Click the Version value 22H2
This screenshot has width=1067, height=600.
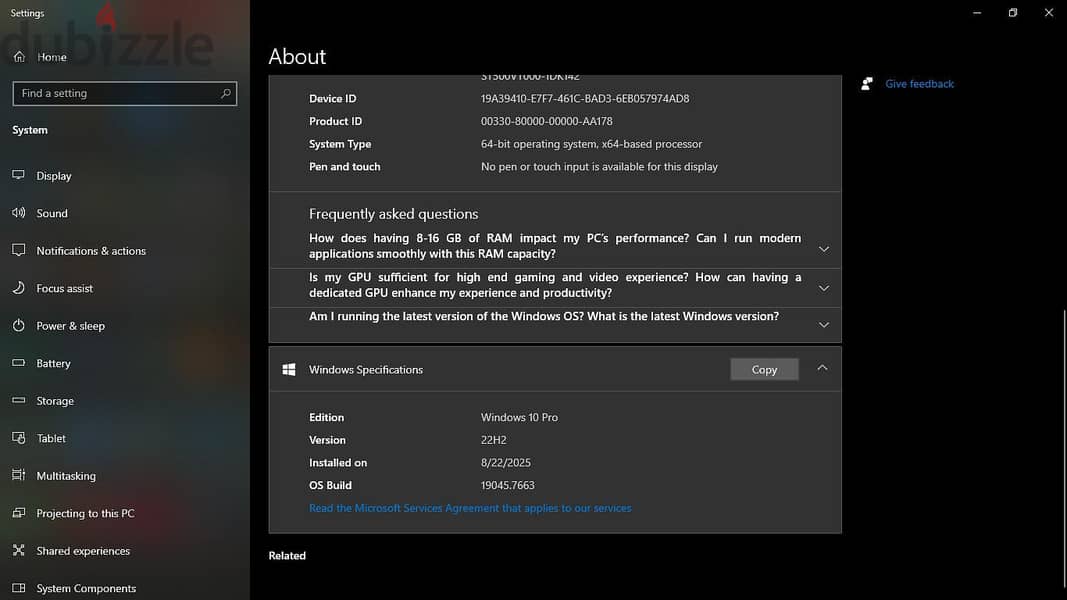tap(493, 440)
